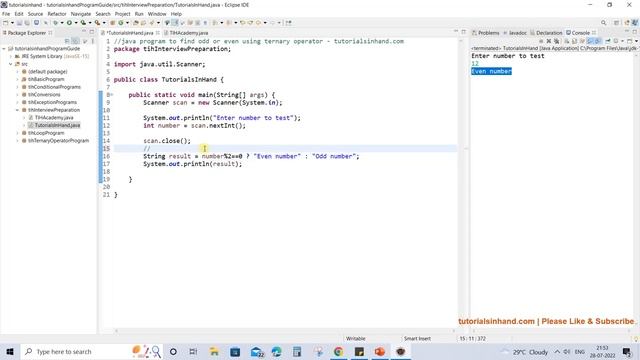The width and height of the screenshot is (640, 360).
Task: Click the green Run toolbar button
Action: coord(69,23)
